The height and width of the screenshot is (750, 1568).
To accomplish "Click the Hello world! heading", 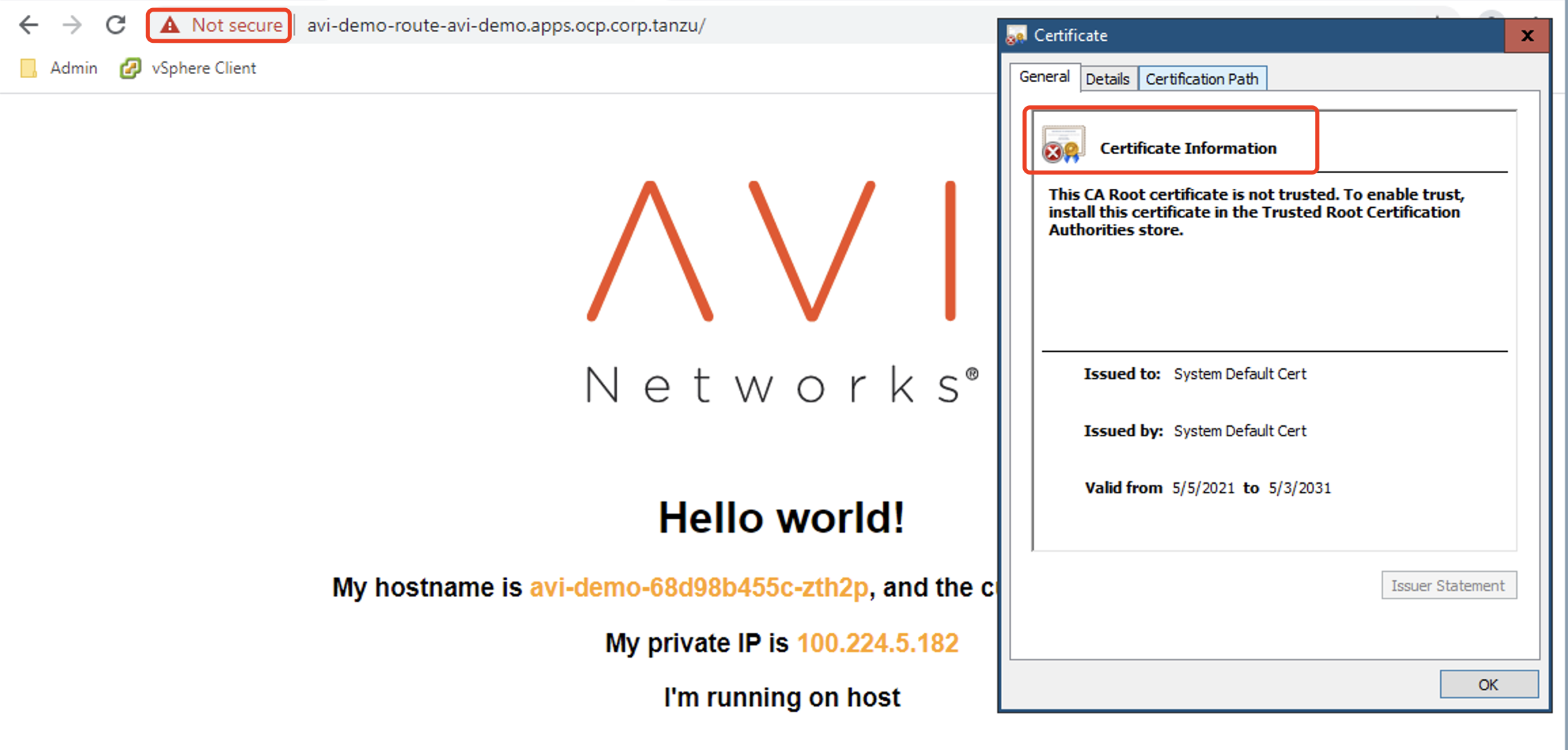I will pos(781,518).
